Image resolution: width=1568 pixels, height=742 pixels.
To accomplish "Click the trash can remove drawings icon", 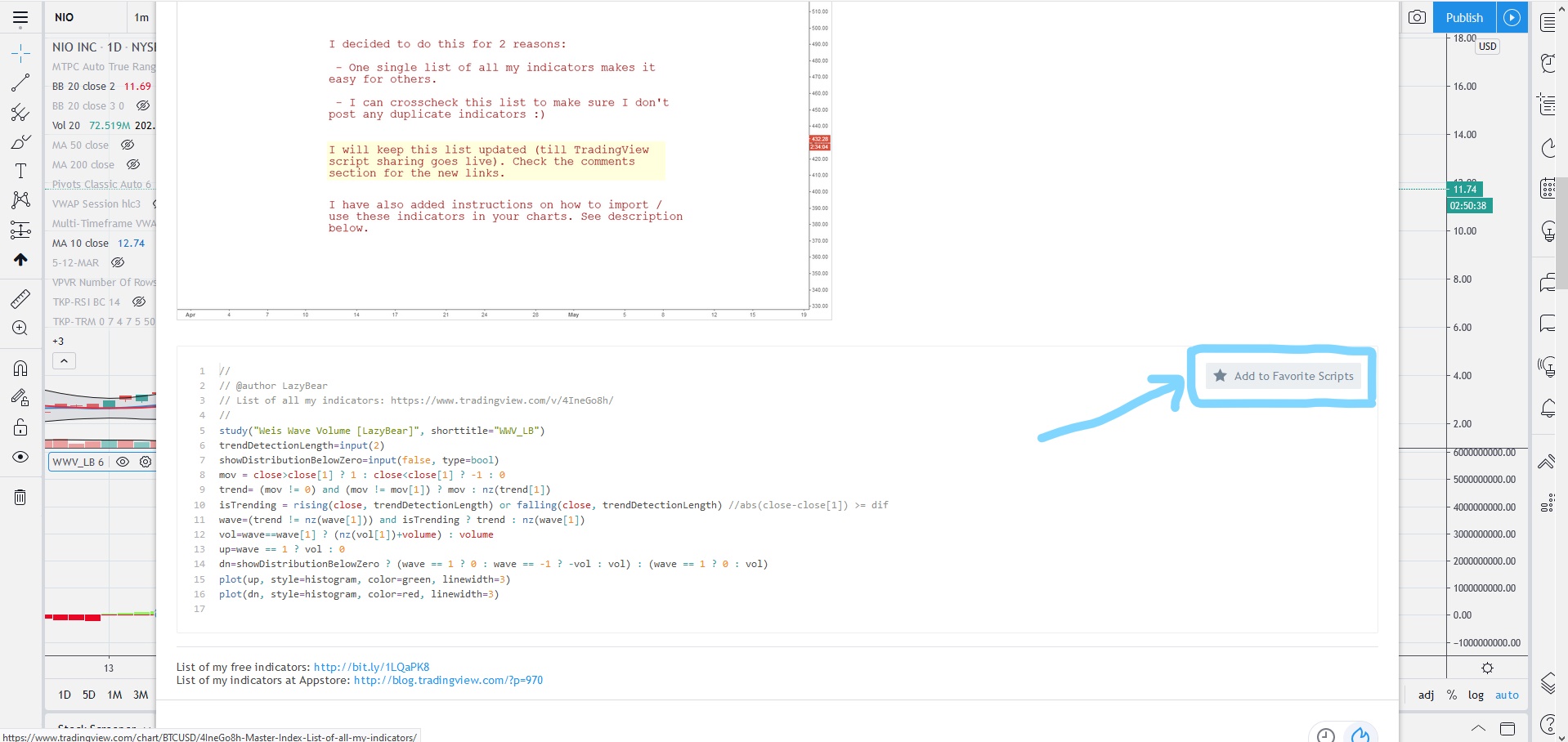I will tap(20, 497).
